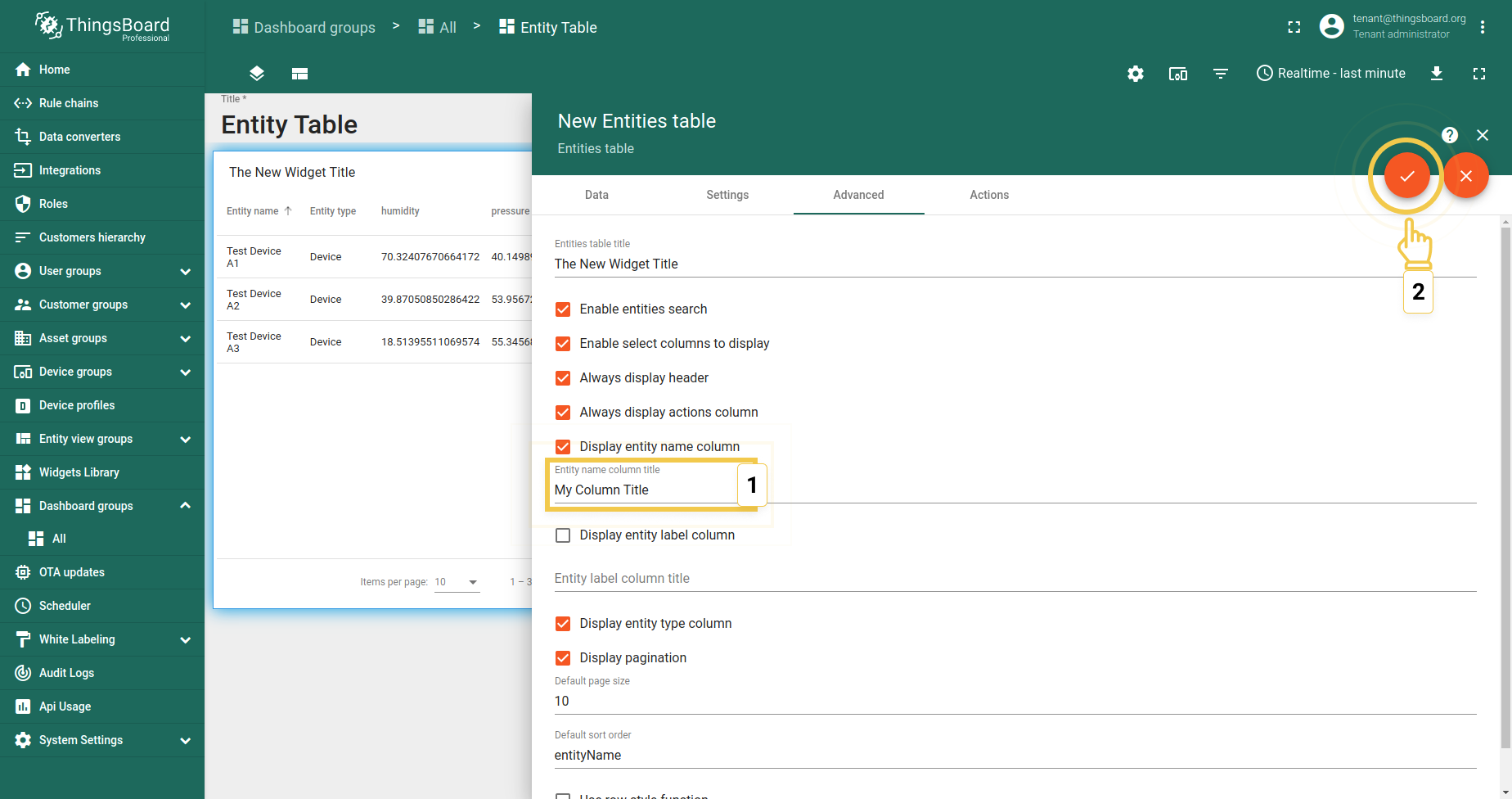Open dashboard settings gear icon

pyautogui.click(x=1136, y=74)
